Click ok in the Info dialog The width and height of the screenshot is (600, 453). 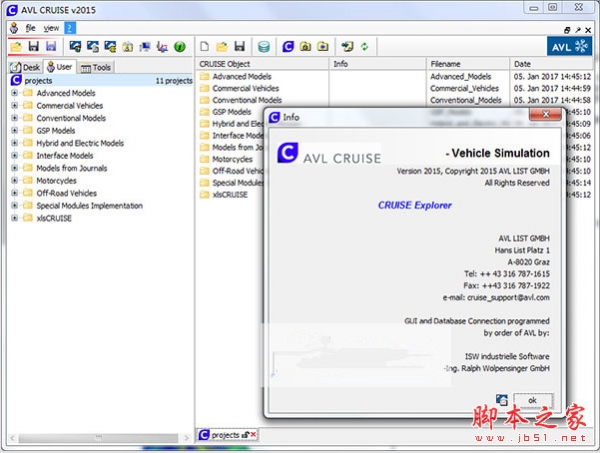coord(532,400)
